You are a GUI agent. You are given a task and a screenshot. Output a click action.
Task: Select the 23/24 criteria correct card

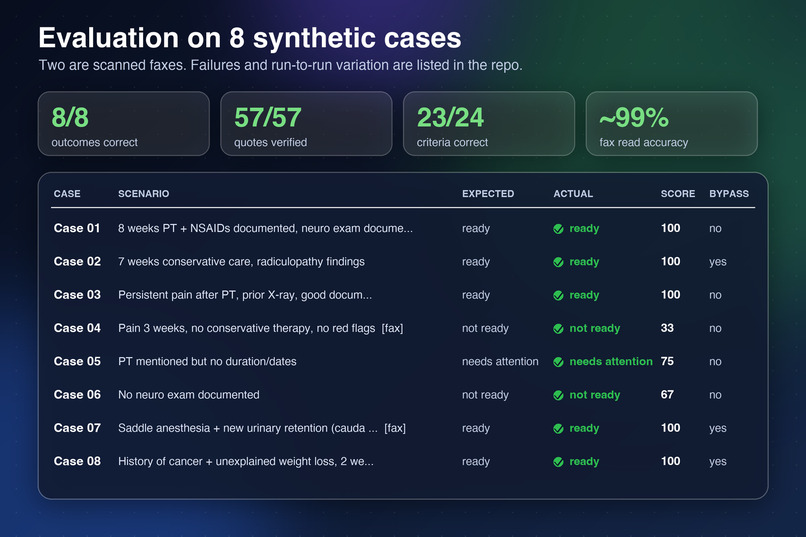[x=489, y=124]
